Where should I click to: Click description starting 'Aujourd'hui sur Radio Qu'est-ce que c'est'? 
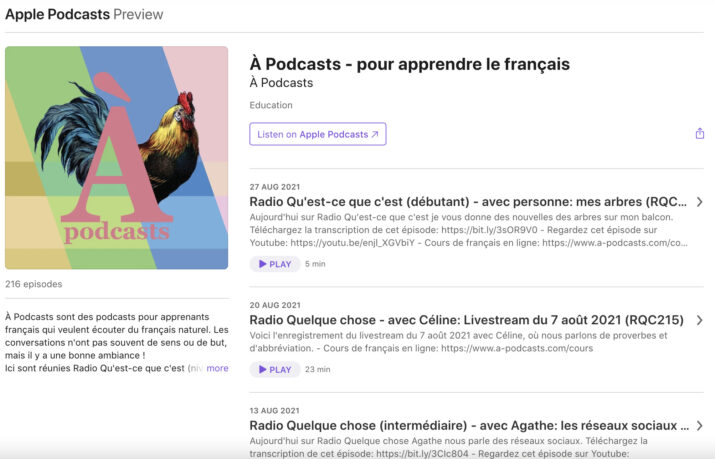[x=468, y=230]
